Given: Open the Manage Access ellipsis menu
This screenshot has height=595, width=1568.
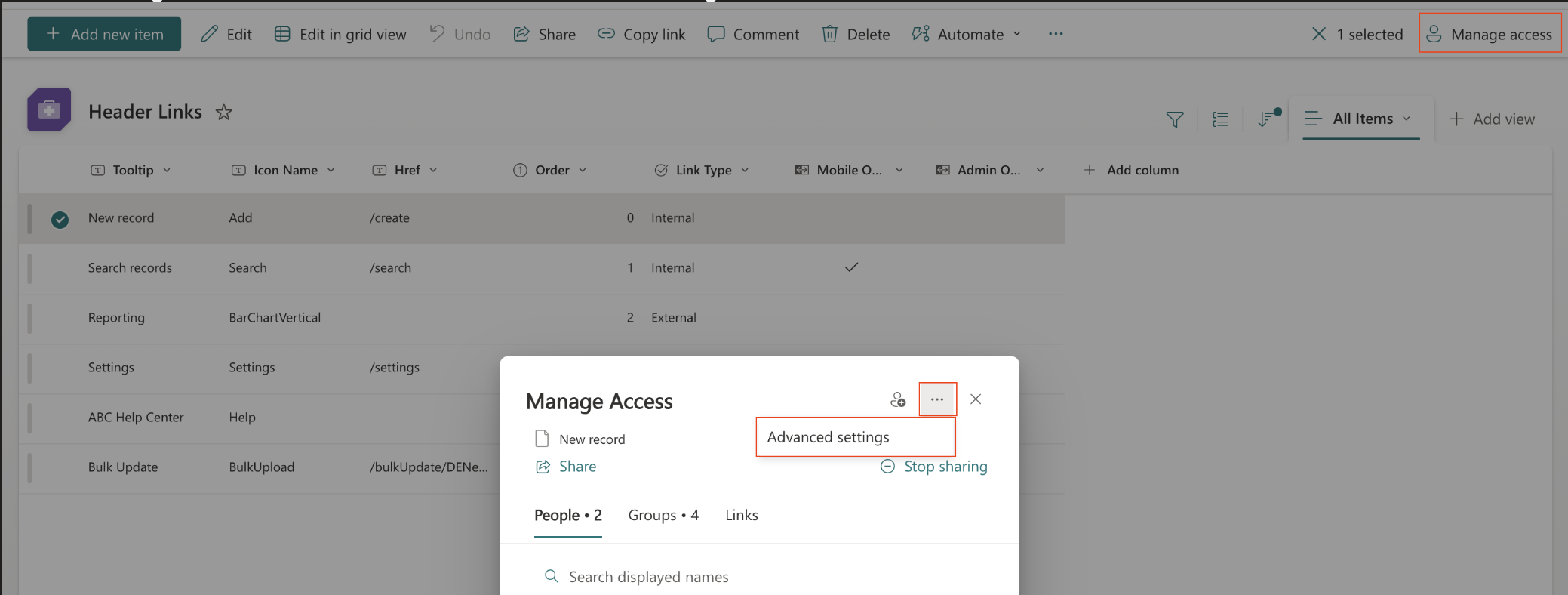Looking at the screenshot, I should [x=937, y=399].
